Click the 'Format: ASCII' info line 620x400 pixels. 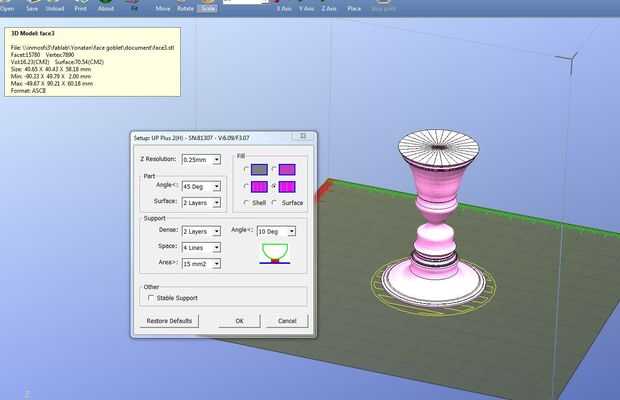[28, 91]
